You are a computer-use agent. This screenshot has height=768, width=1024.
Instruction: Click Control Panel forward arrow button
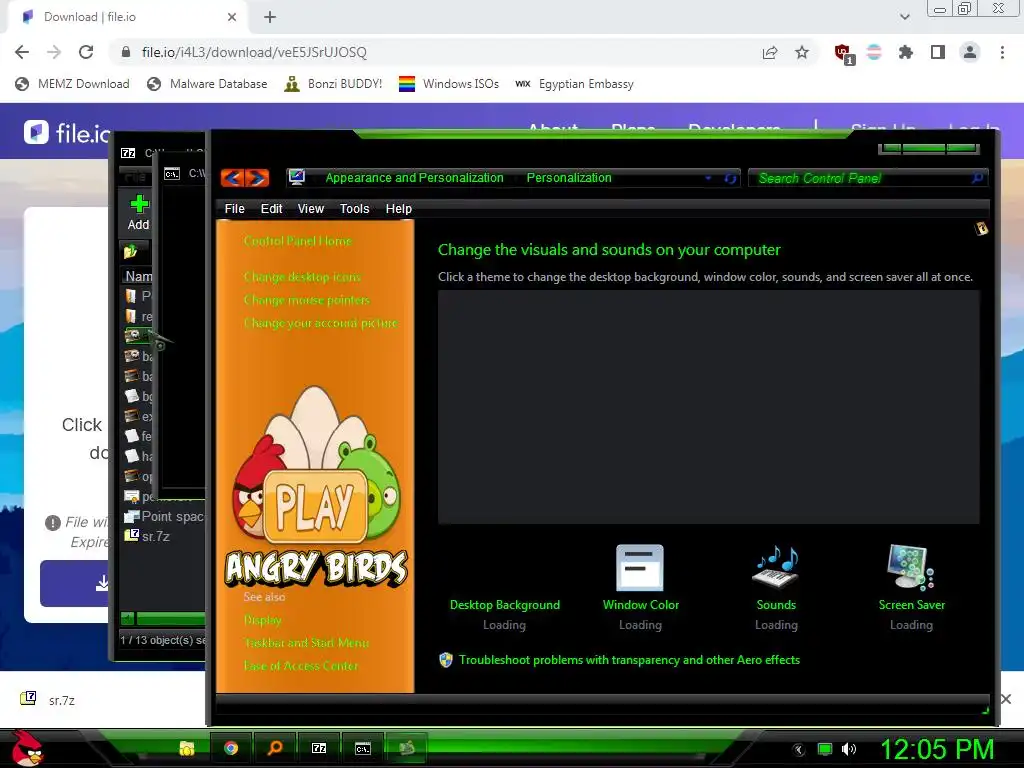tap(257, 178)
